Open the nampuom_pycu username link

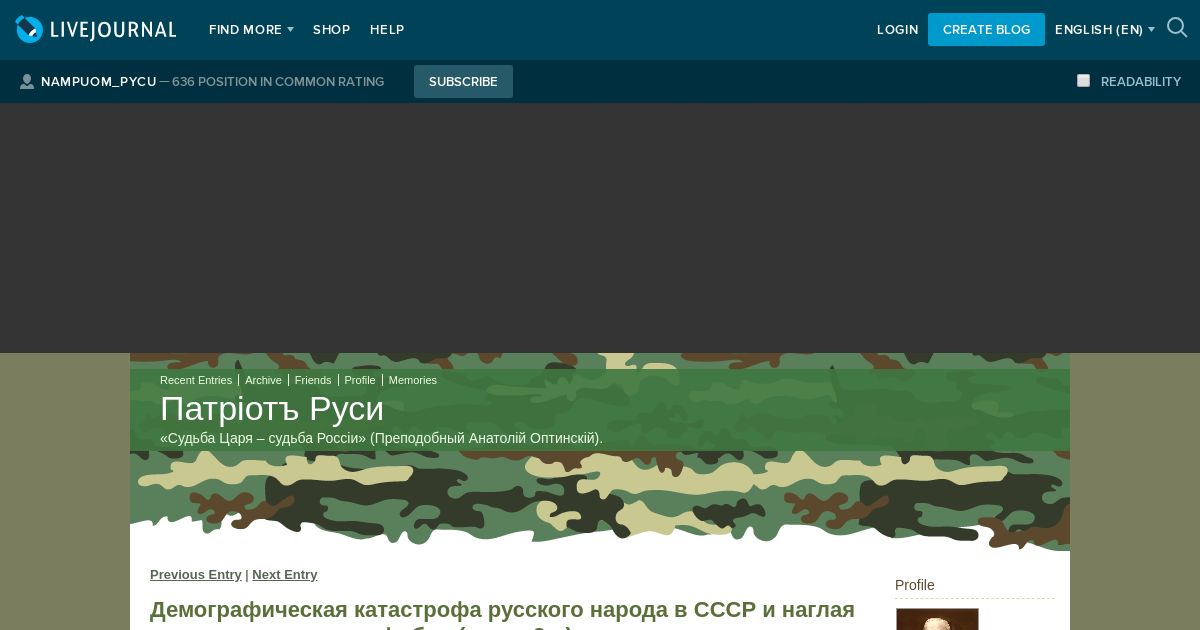pyautogui.click(x=98, y=82)
